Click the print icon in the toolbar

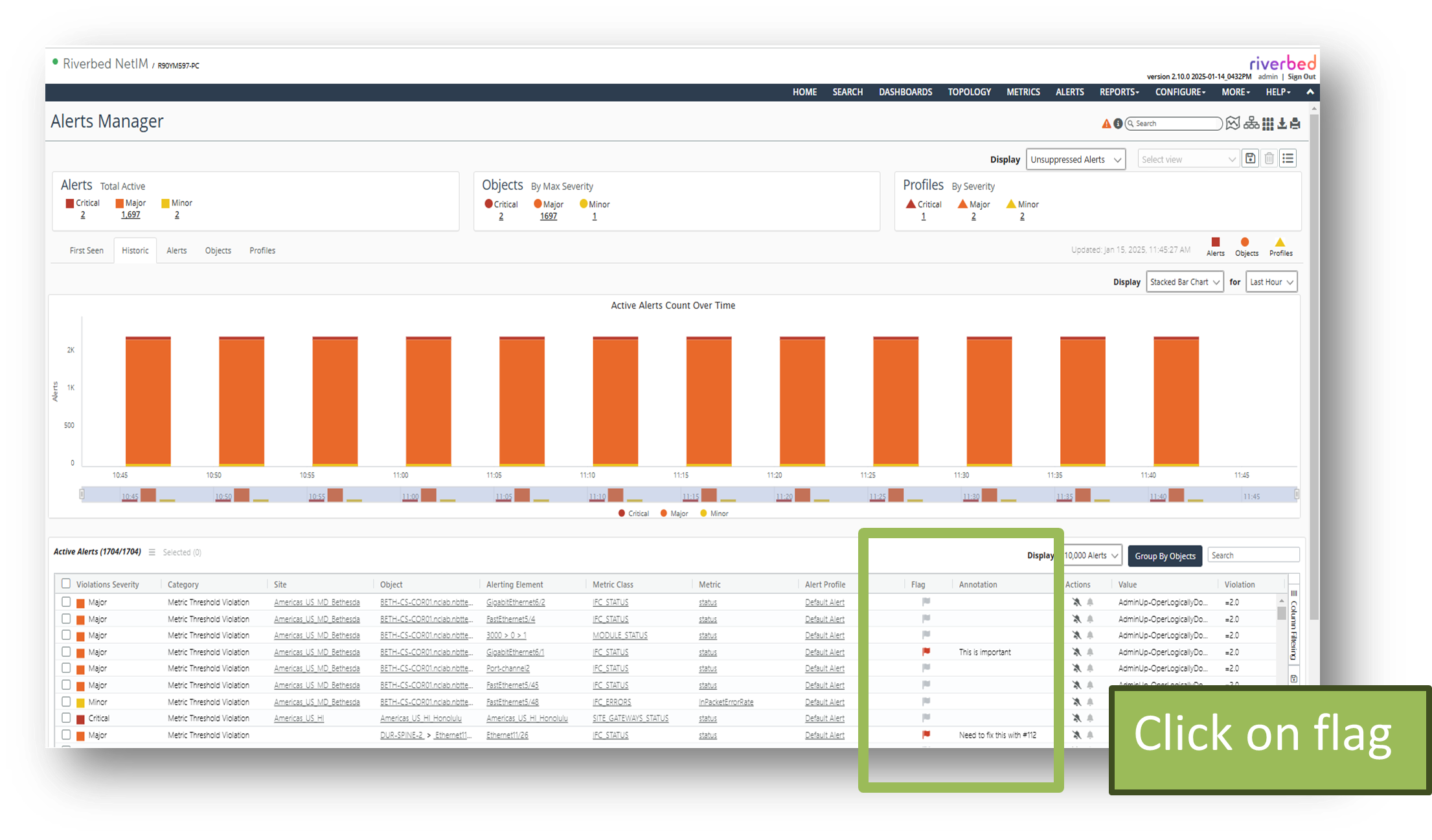[x=1295, y=123]
